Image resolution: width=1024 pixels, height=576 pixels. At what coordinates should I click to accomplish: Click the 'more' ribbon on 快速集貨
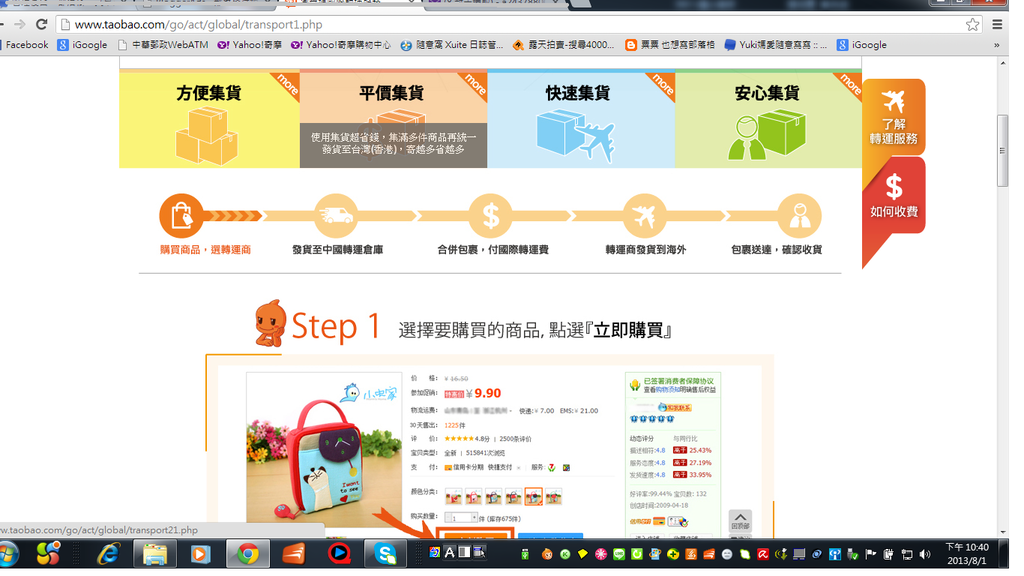coord(662,84)
